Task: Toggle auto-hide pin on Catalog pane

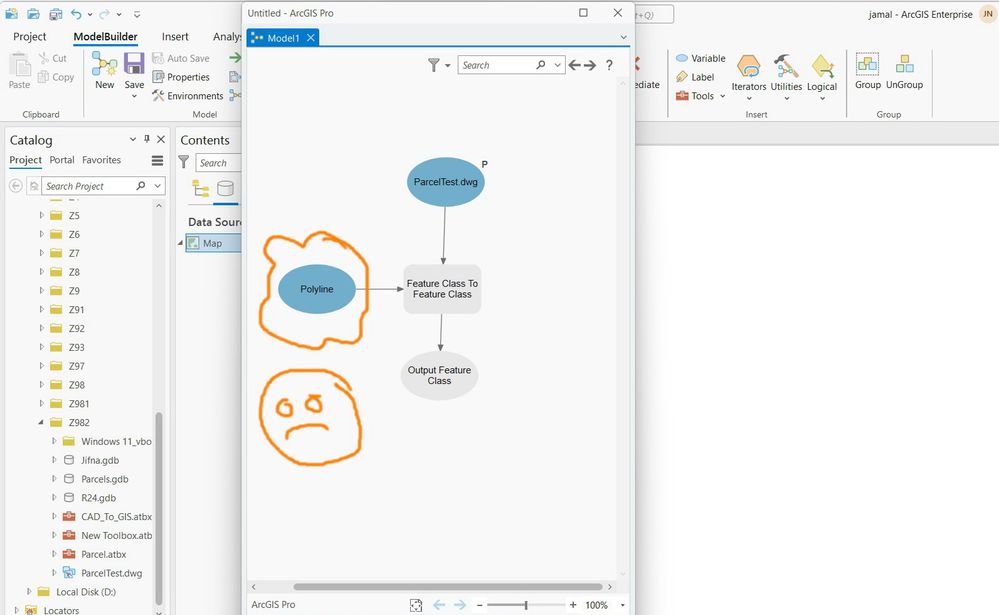Action: (x=147, y=139)
